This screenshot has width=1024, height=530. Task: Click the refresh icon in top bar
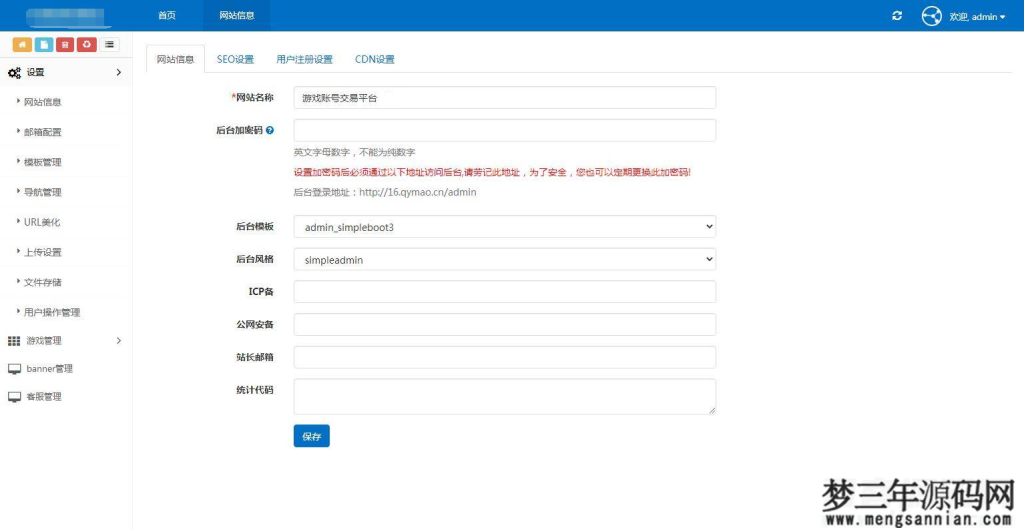(x=897, y=16)
